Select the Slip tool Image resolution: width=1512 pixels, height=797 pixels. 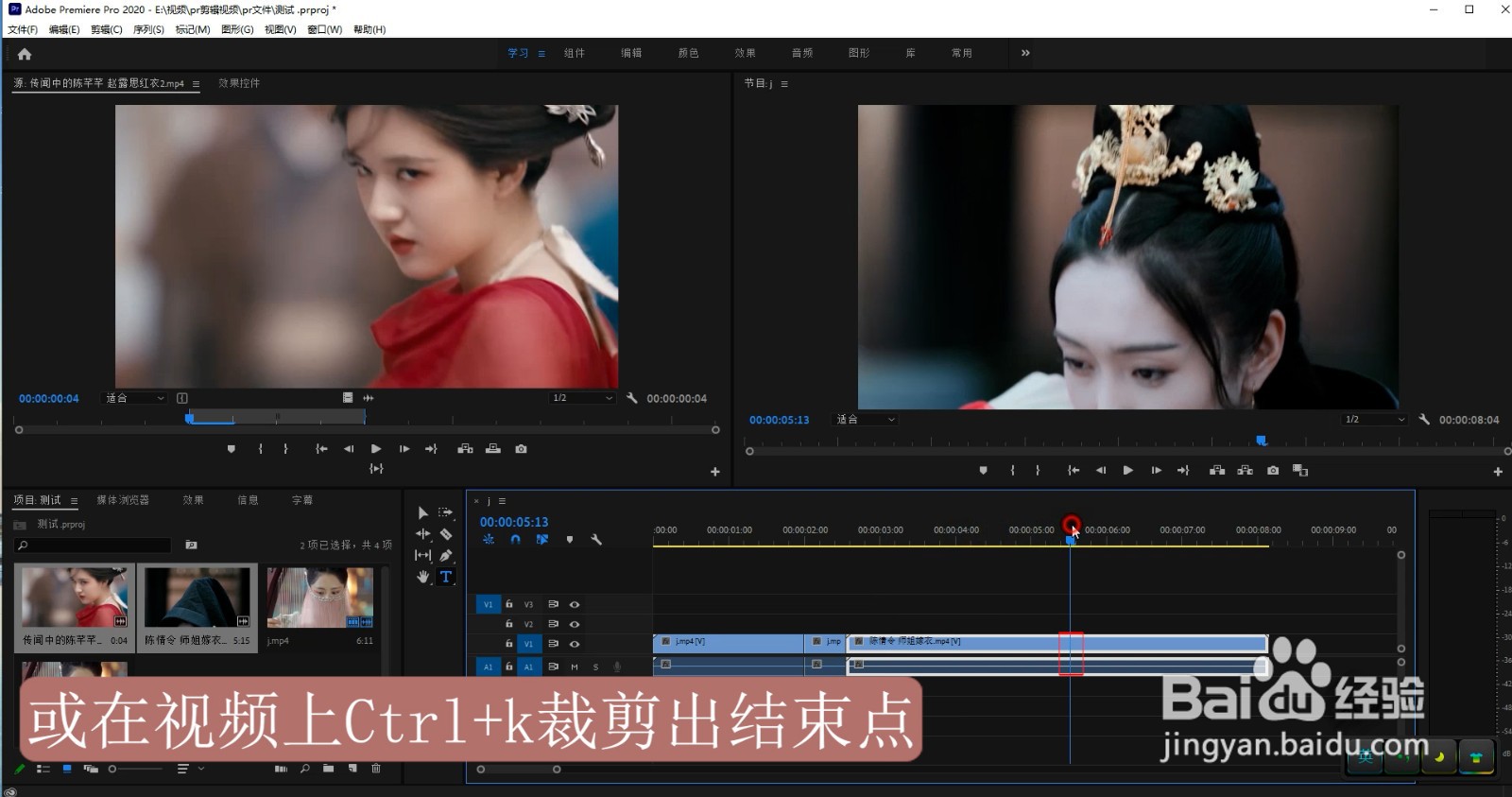pyautogui.click(x=422, y=556)
